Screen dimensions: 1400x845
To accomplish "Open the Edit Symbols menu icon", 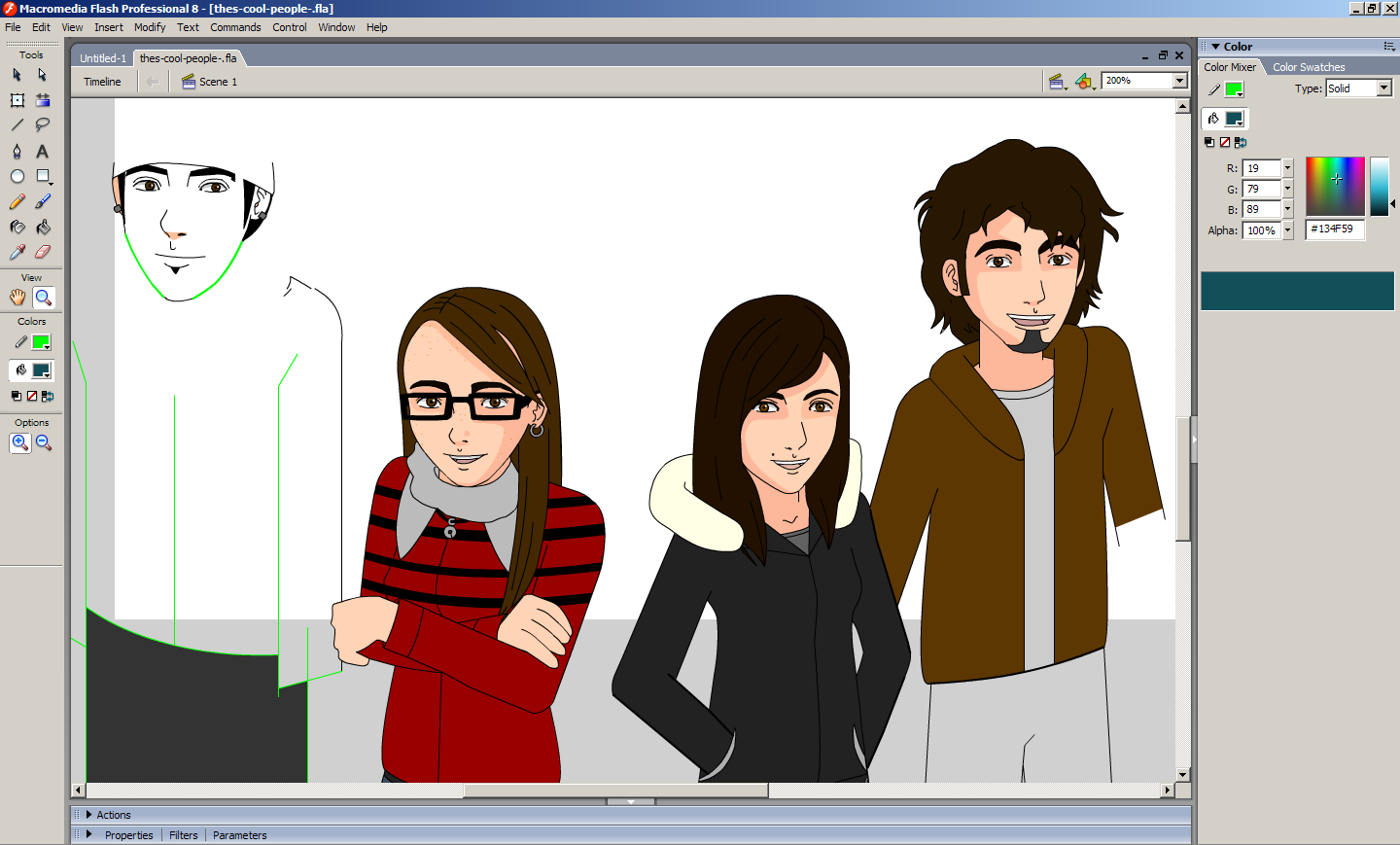I will tap(1085, 82).
